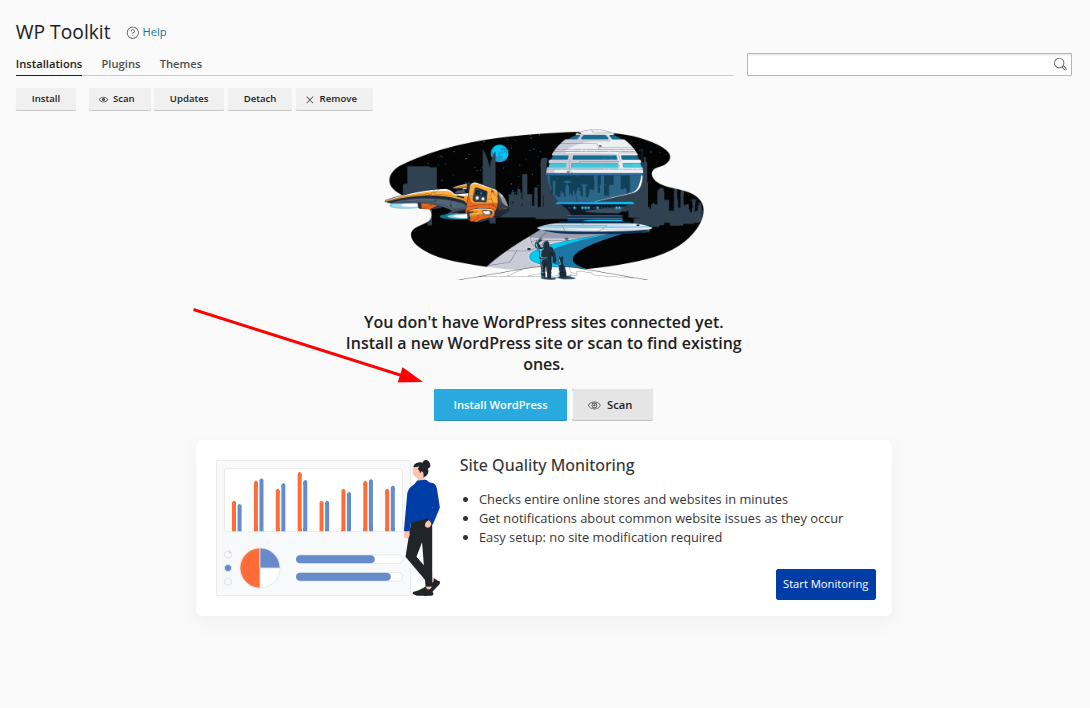
Task: Open the Help link next to WP Toolkit
Action: pyautogui.click(x=154, y=32)
